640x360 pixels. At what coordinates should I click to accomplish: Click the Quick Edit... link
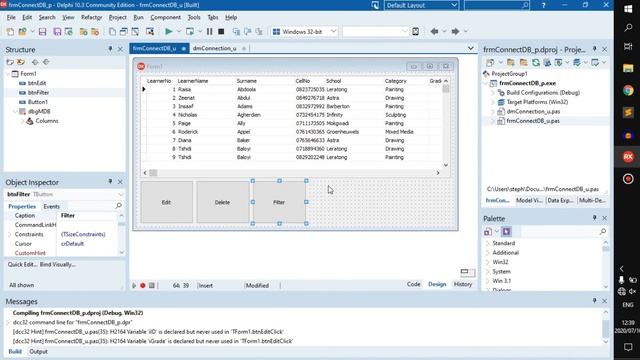click(x=22, y=264)
